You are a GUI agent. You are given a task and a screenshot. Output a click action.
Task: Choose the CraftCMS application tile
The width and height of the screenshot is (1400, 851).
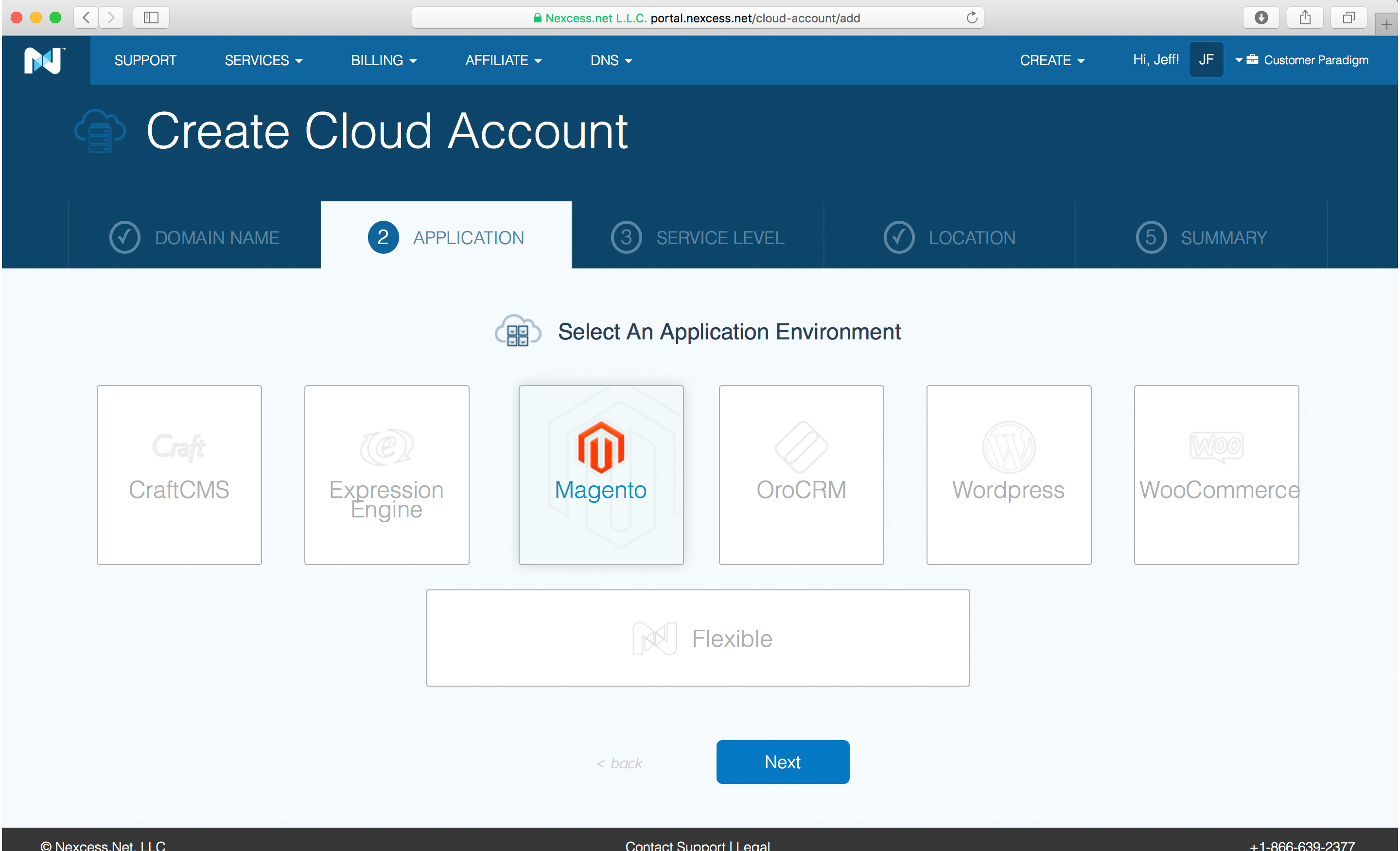click(179, 475)
